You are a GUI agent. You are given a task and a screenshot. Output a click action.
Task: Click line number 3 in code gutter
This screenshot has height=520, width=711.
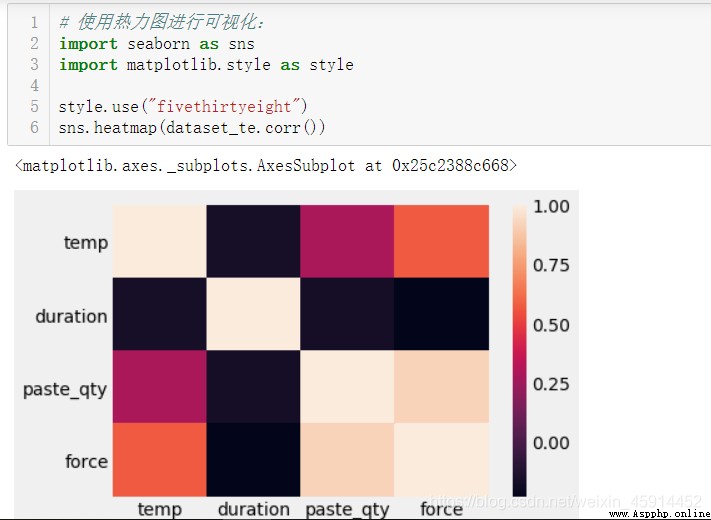[x=34, y=64]
